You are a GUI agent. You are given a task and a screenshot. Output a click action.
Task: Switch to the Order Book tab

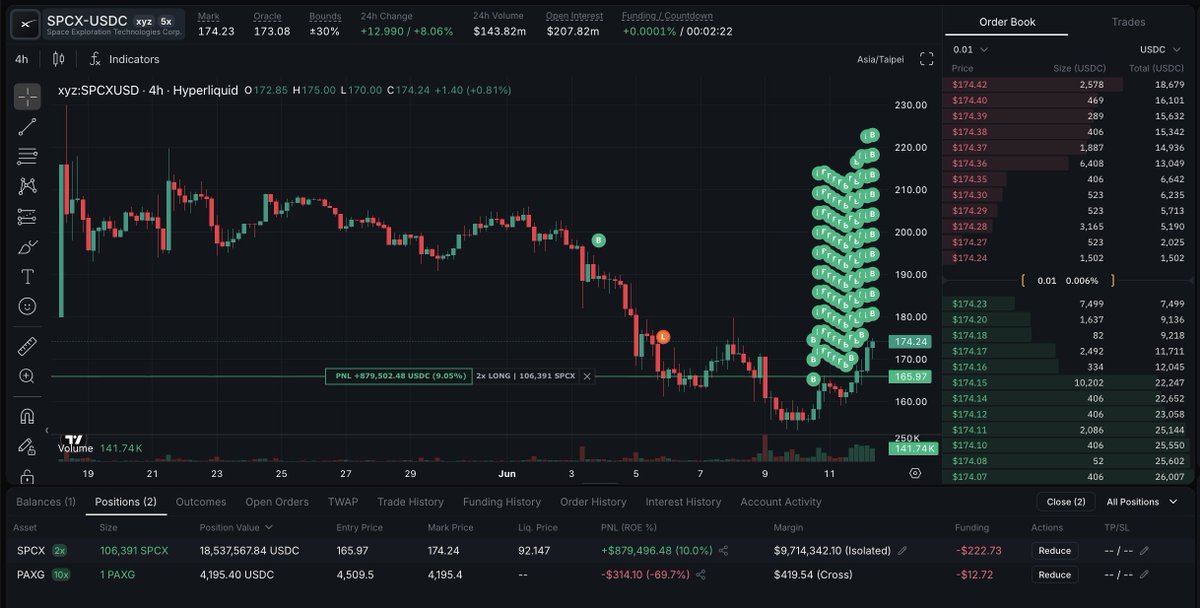1007,22
